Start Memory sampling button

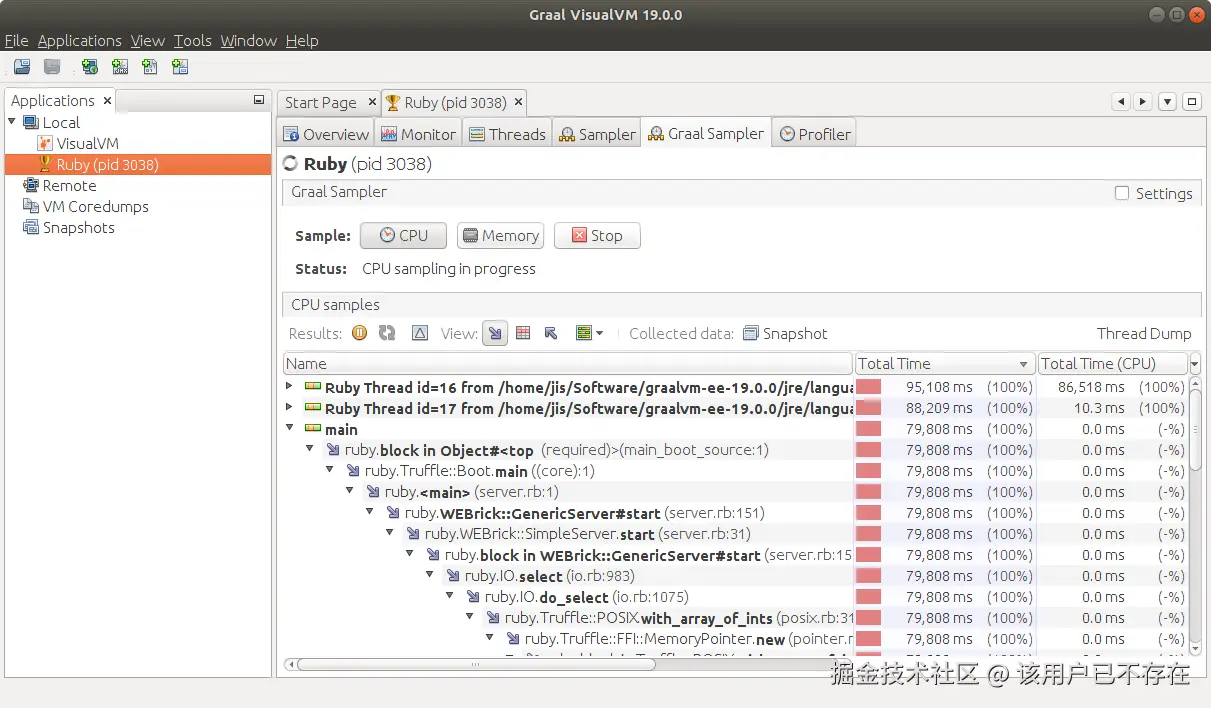[x=500, y=236]
